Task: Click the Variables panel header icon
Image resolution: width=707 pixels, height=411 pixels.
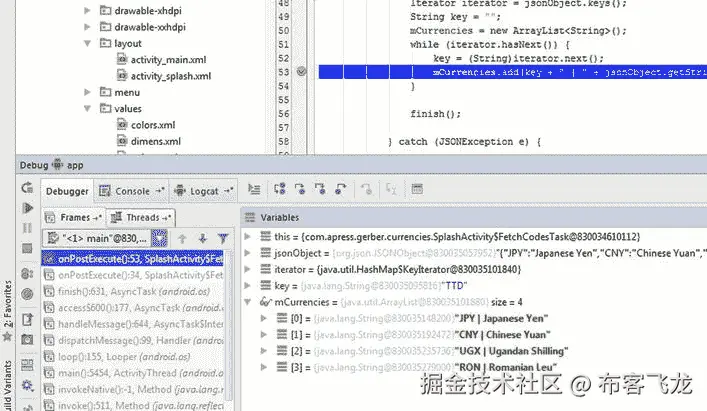Action: tap(250, 218)
